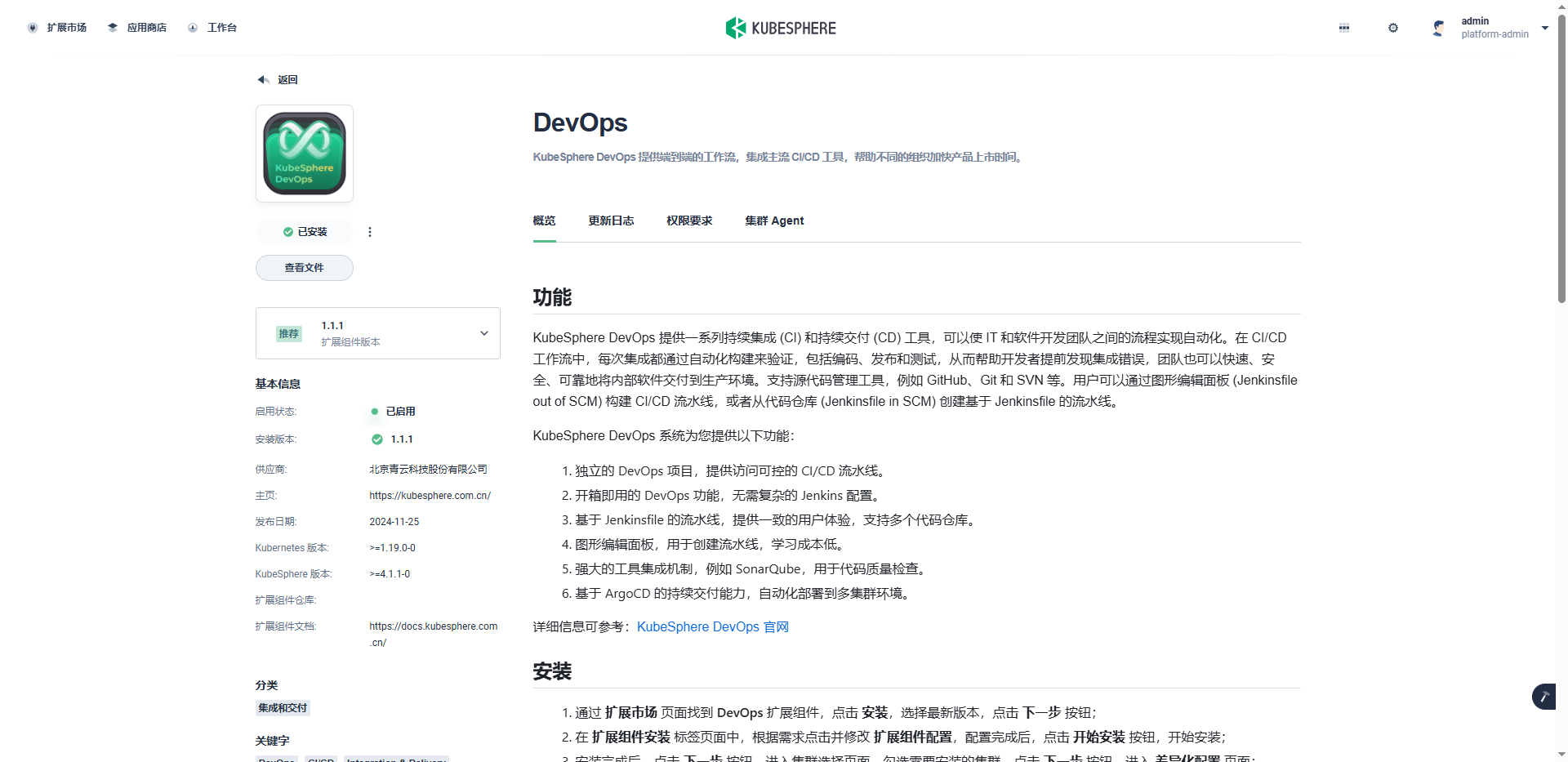Click vendor name 北京青云科技股份有限公司
This screenshot has width=1568, height=762.
pos(429,470)
